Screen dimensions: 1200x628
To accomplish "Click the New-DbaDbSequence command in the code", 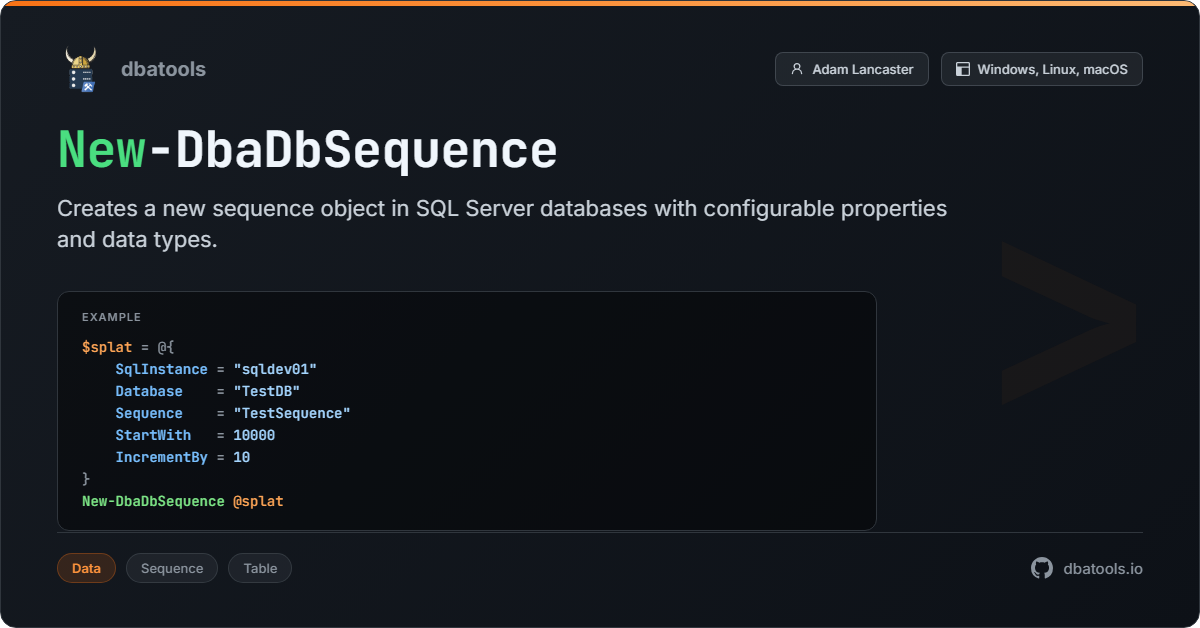I will (x=153, y=501).
